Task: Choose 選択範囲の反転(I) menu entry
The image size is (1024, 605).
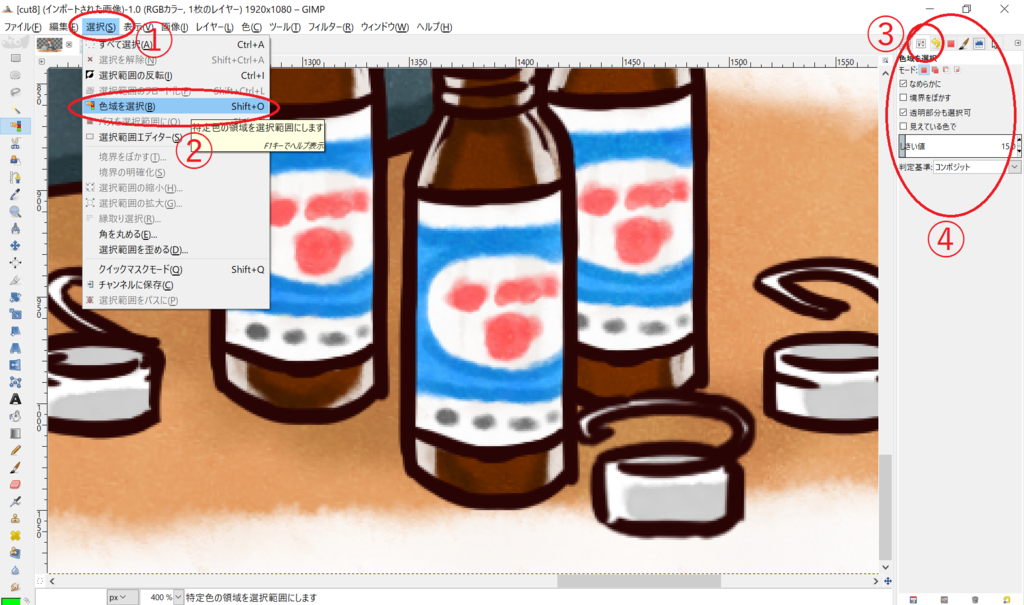Action: tap(176, 75)
